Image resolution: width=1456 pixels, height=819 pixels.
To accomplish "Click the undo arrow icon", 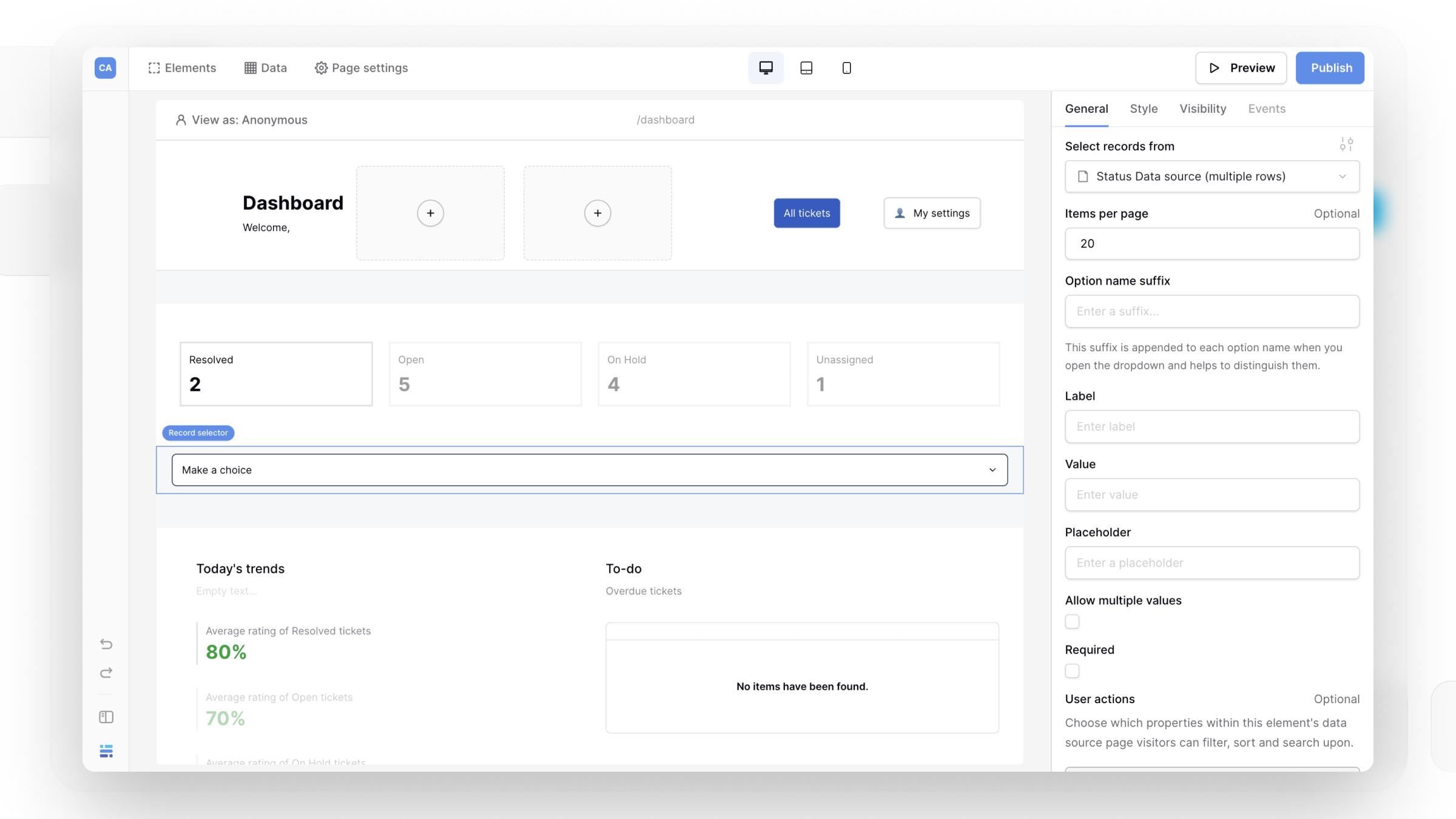I will click(106, 644).
